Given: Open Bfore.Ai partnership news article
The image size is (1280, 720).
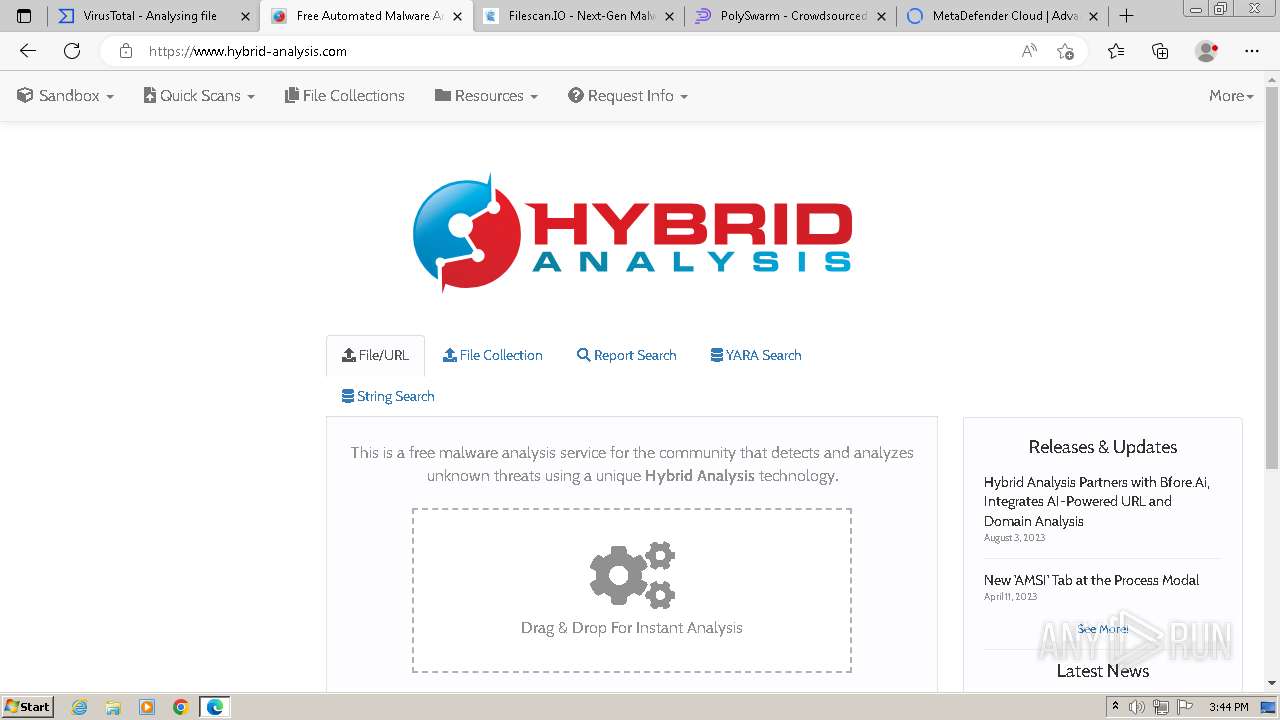Looking at the screenshot, I should click(x=1097, y=501).
